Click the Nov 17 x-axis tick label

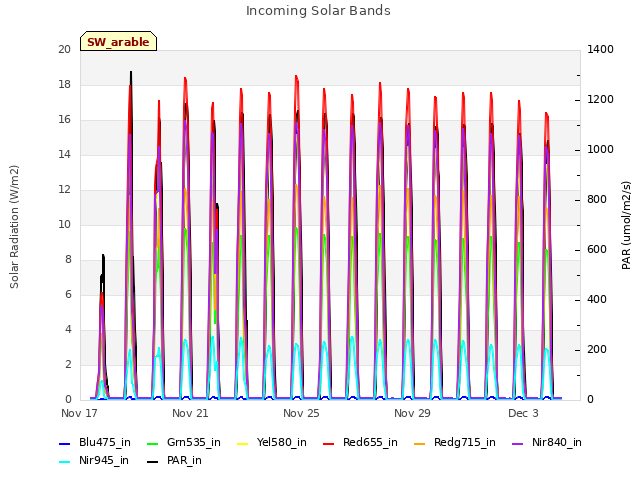pos(79,413)
